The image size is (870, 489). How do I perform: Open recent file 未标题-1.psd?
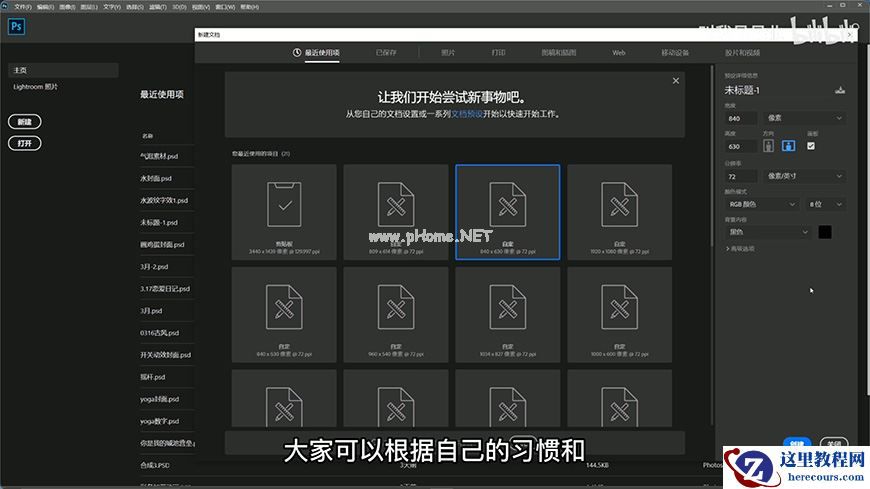click(x=159, y=223)
